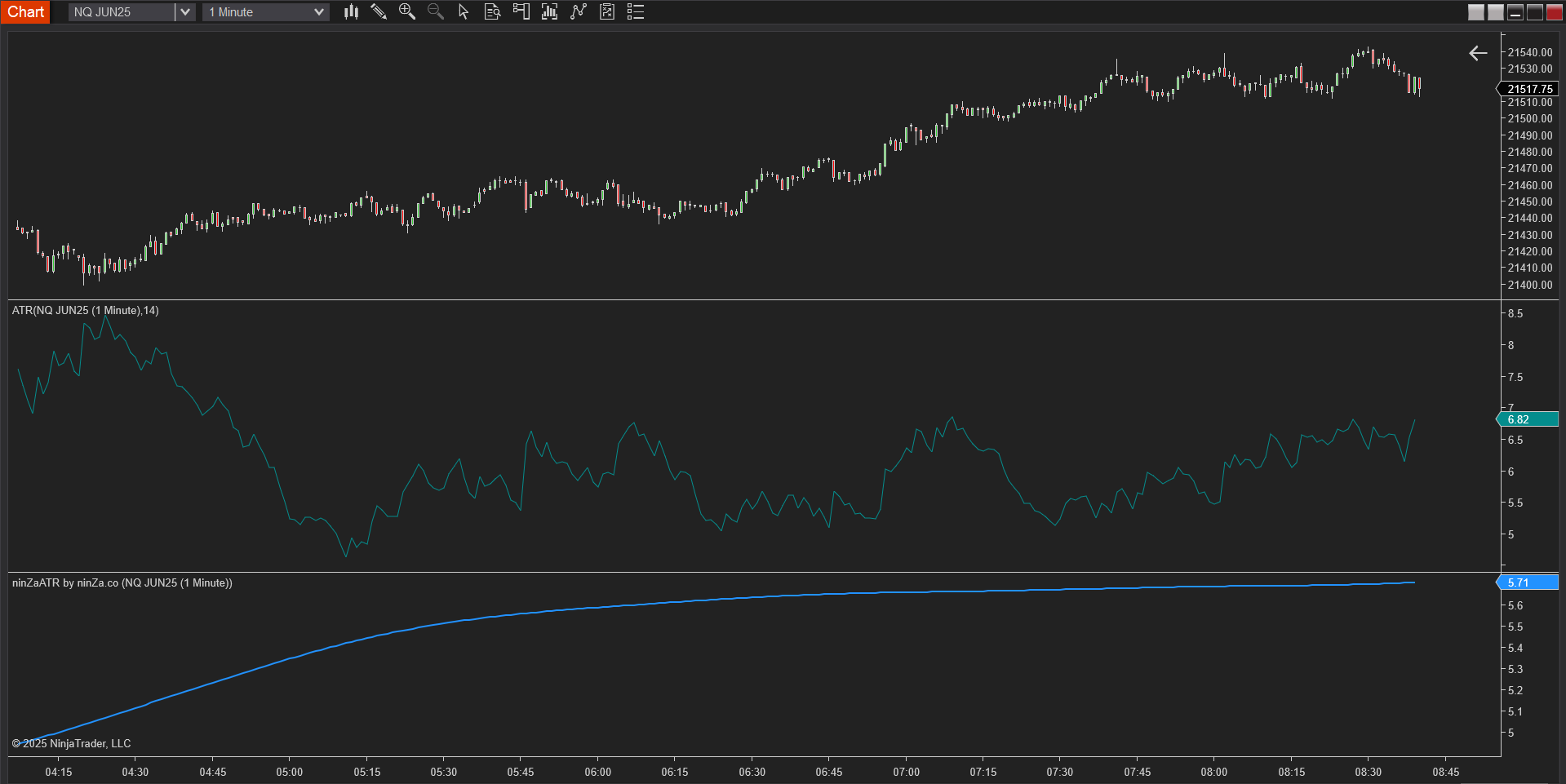1566x784 pixels.
Task: Open the 1 Minute interval dropdown
Action: point(266,12)
